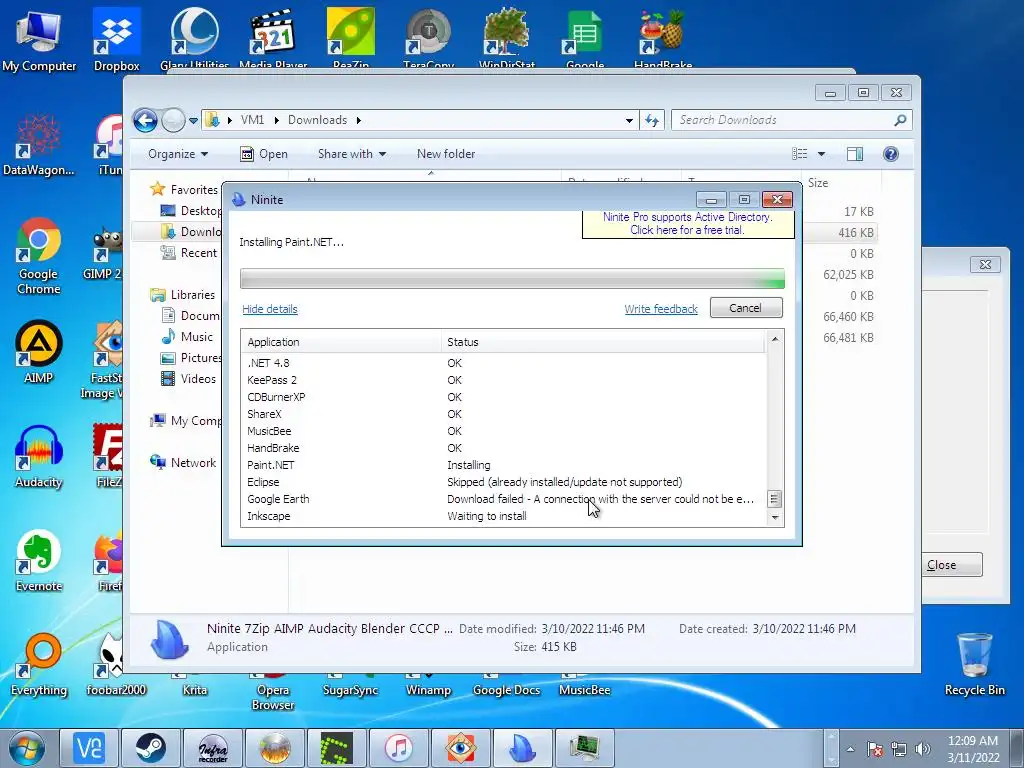Open MusicBee desktop shortcut

tap(584, 689)
